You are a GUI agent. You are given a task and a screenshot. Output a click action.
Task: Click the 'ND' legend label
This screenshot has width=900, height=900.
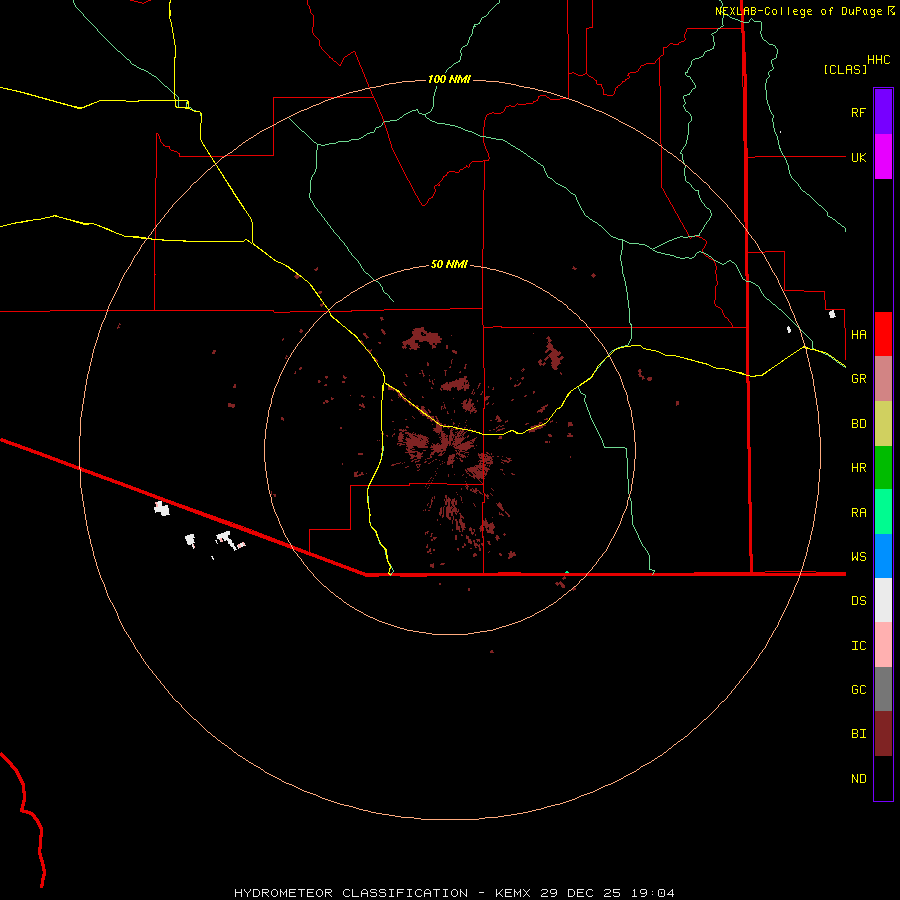pyautogui.click(x=859, y=779)
